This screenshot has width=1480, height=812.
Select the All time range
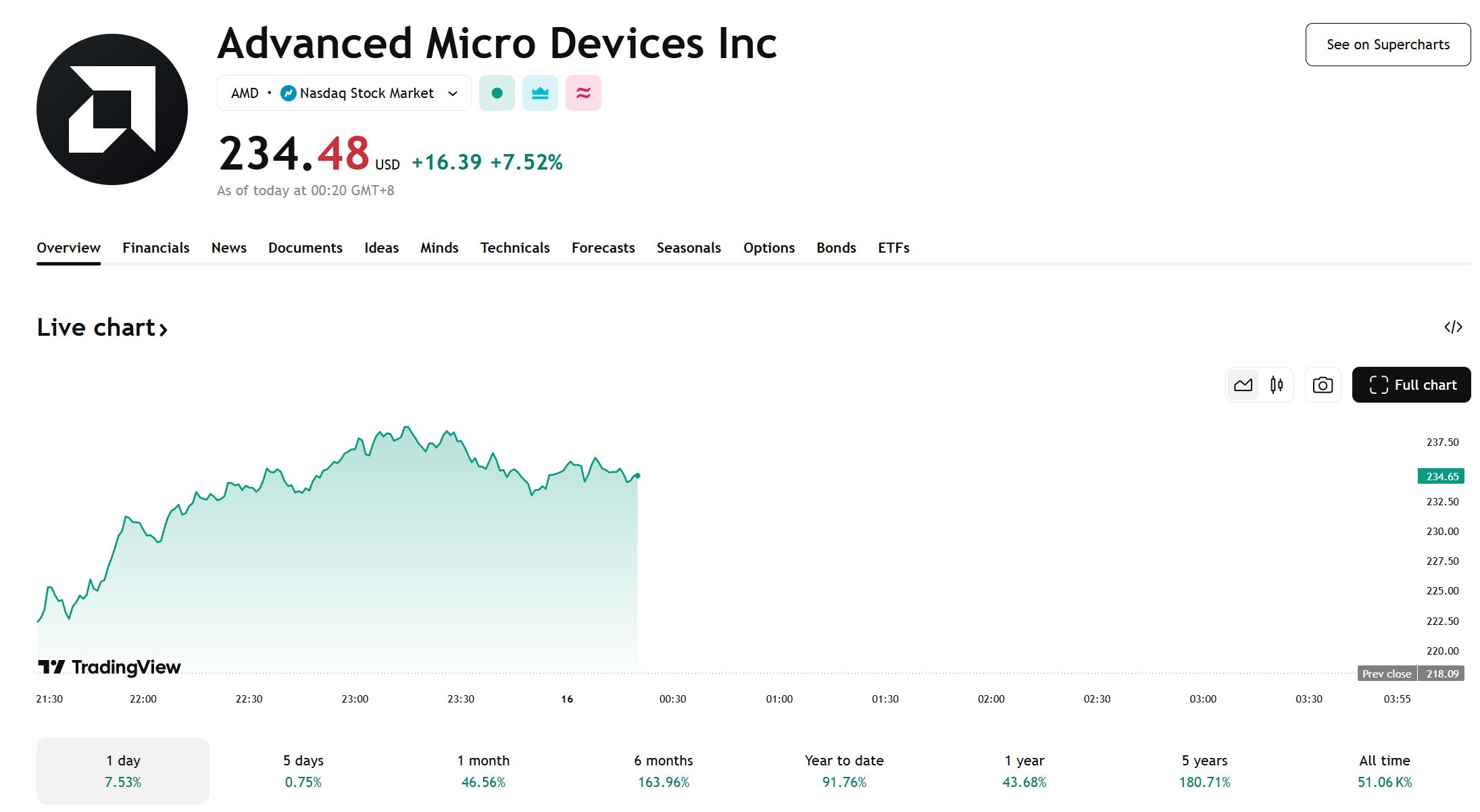(1385, 771)
